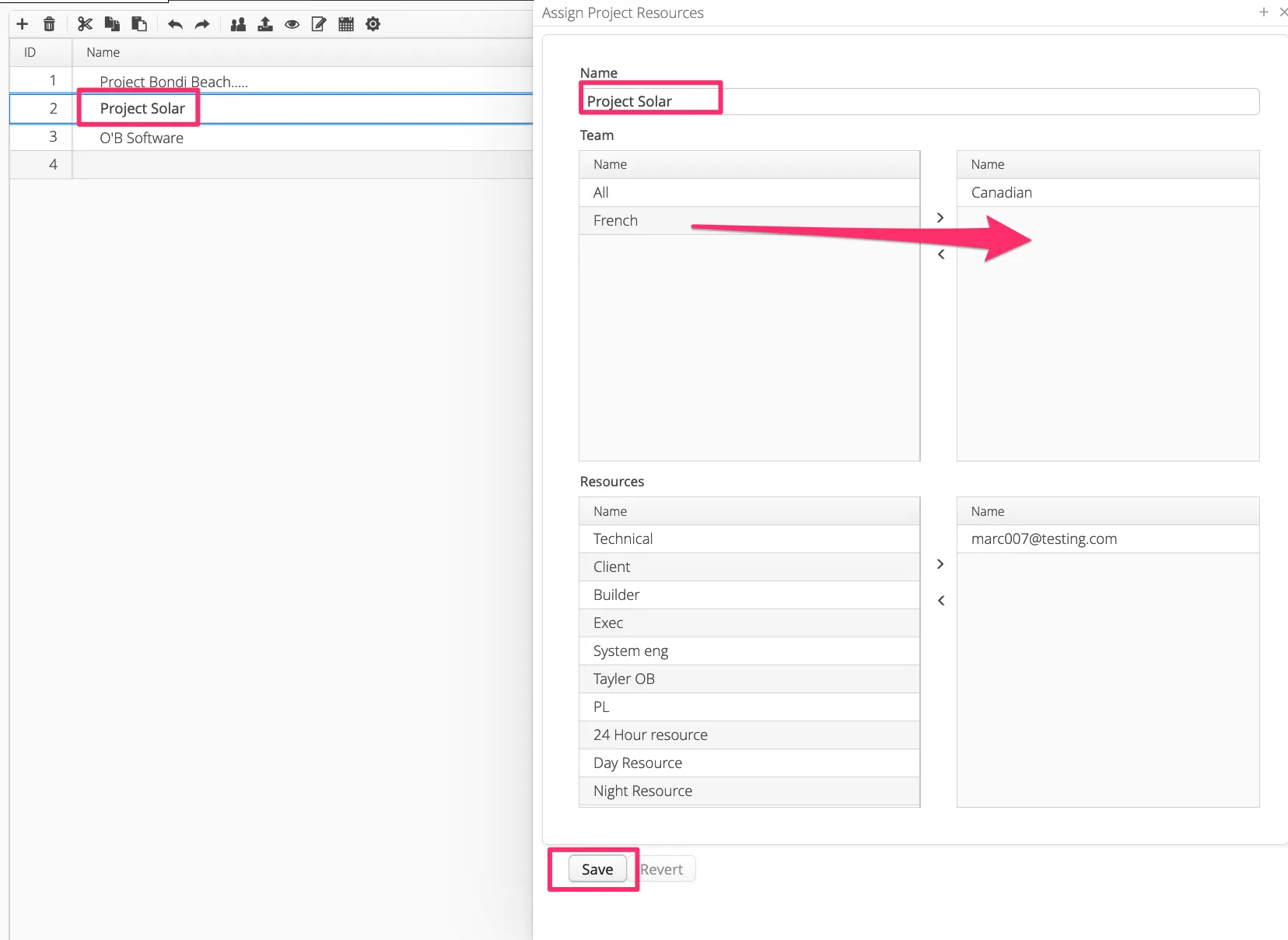Click the paste clipboard icon
This screenshot has height=940, width=1288.
pos(139,24)
